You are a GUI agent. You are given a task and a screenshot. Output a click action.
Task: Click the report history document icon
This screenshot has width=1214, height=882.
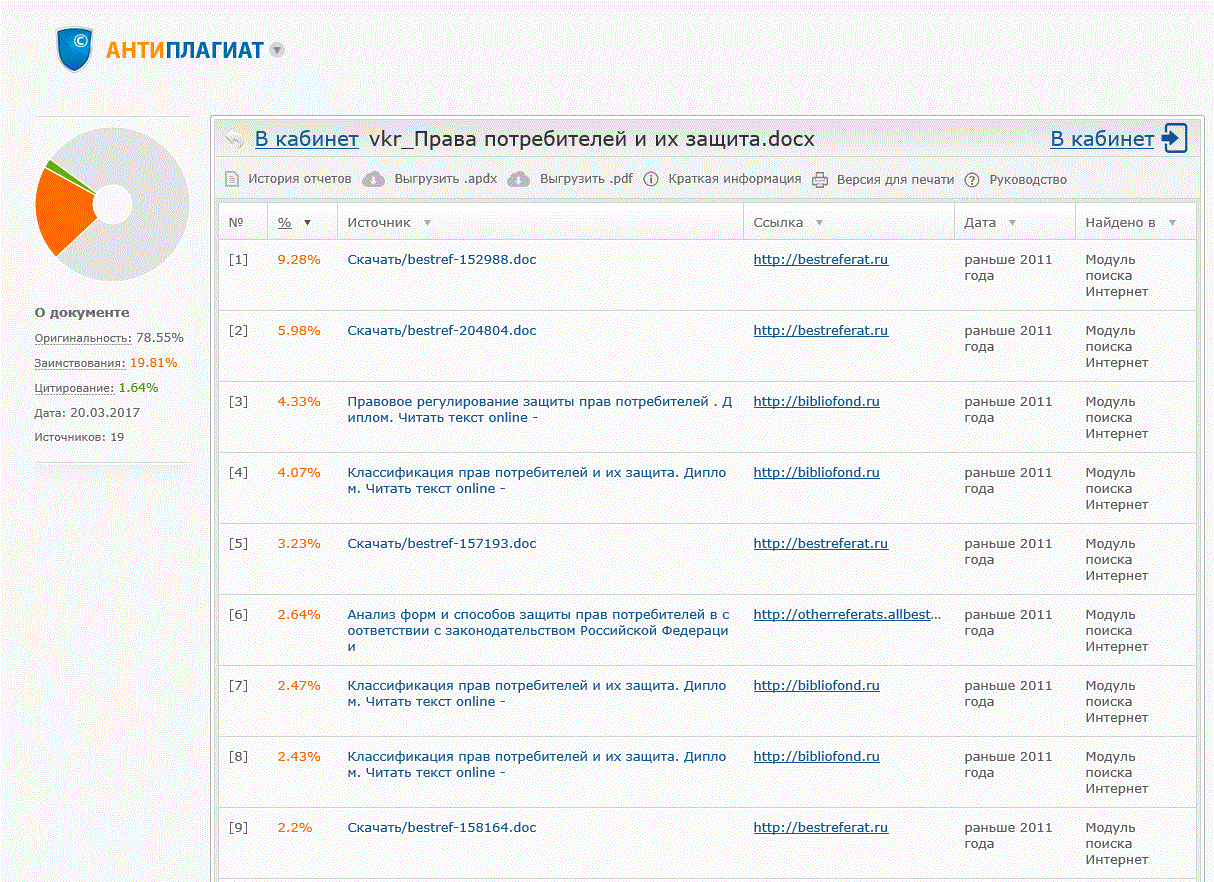click(232, 180)
